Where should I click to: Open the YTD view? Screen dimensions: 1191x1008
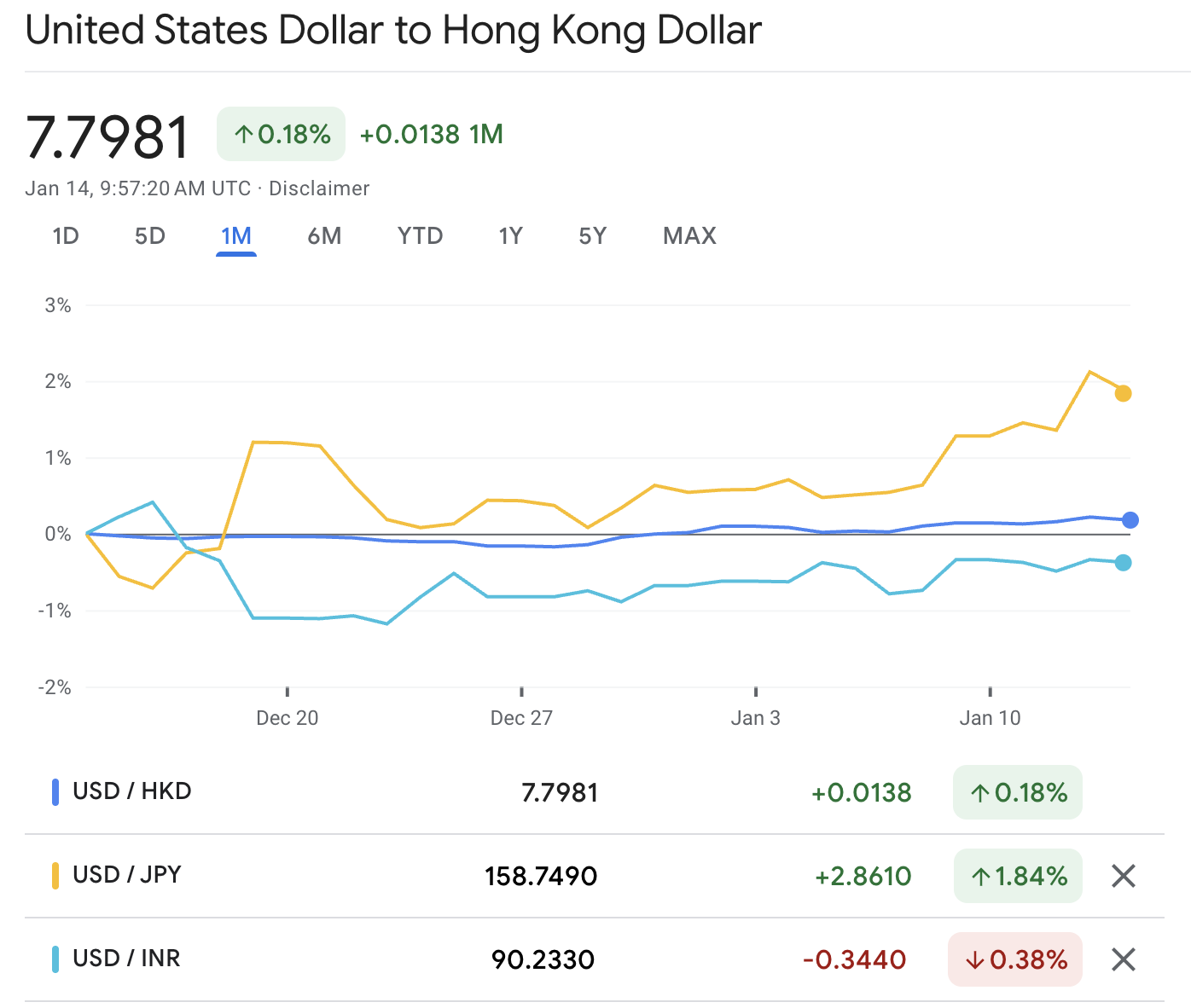[x=420, y=236]
